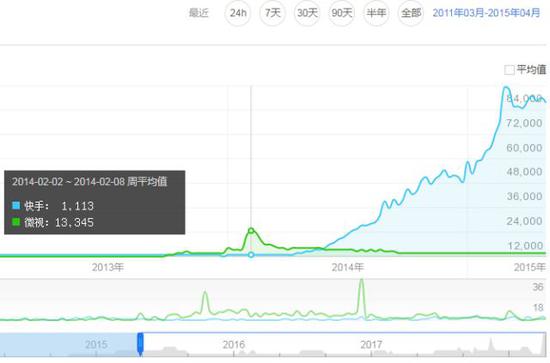Click the 2016 label in timeline scrubber
This screenshot has width=550, height=363.
[234, 344]
